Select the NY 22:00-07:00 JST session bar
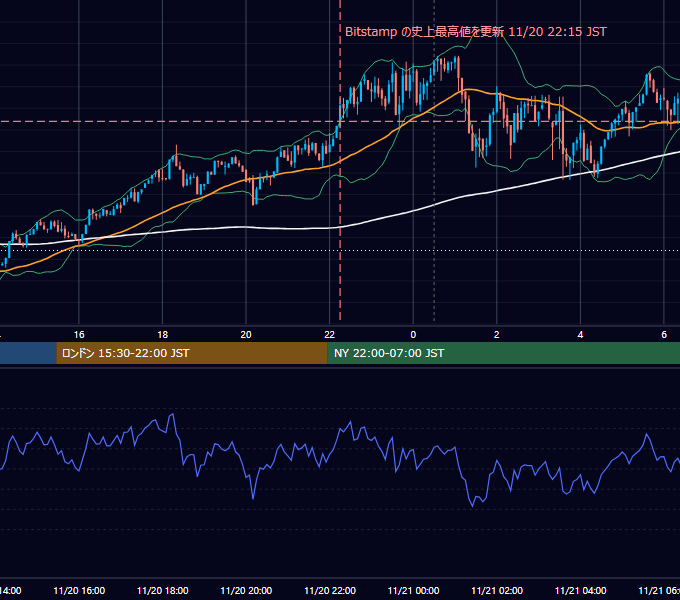 pos(503,353)
